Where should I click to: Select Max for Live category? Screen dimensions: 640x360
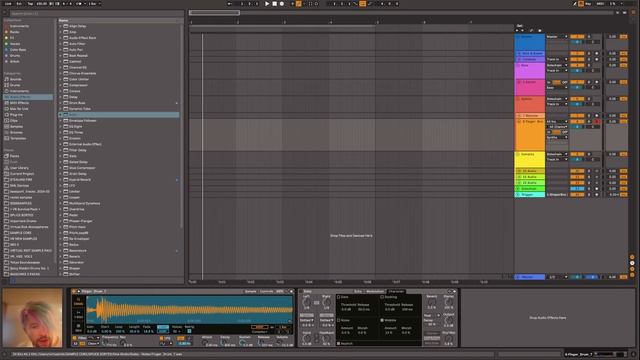click(x=19, y=109)
